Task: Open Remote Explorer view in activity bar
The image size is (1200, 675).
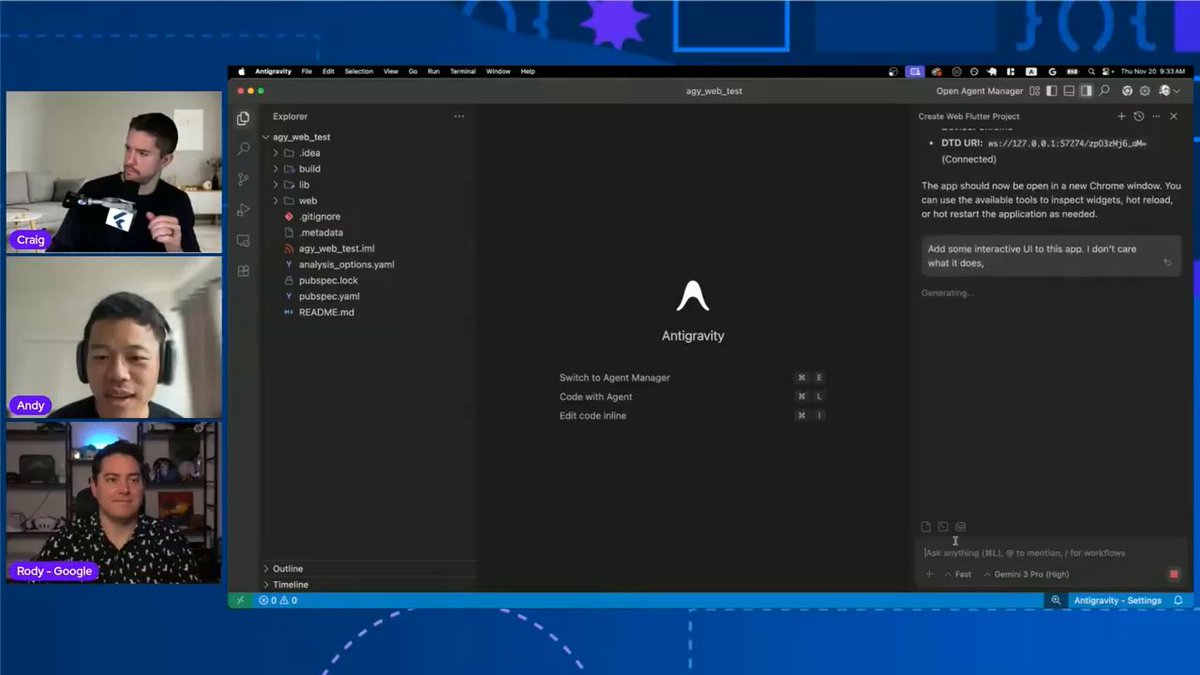Action: coord(243,241)
